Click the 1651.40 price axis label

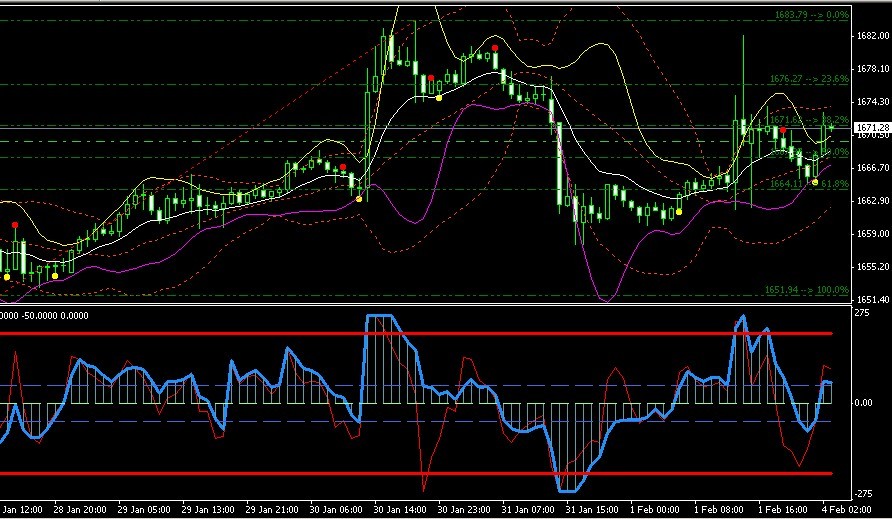(873, 299)
